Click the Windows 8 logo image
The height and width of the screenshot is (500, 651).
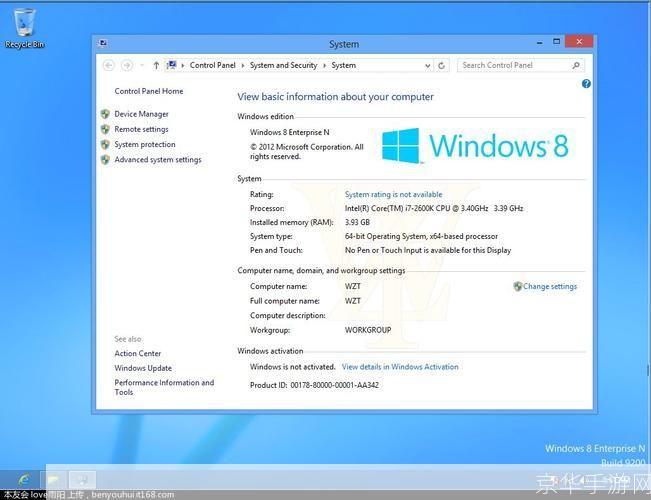tap(475, 146)
